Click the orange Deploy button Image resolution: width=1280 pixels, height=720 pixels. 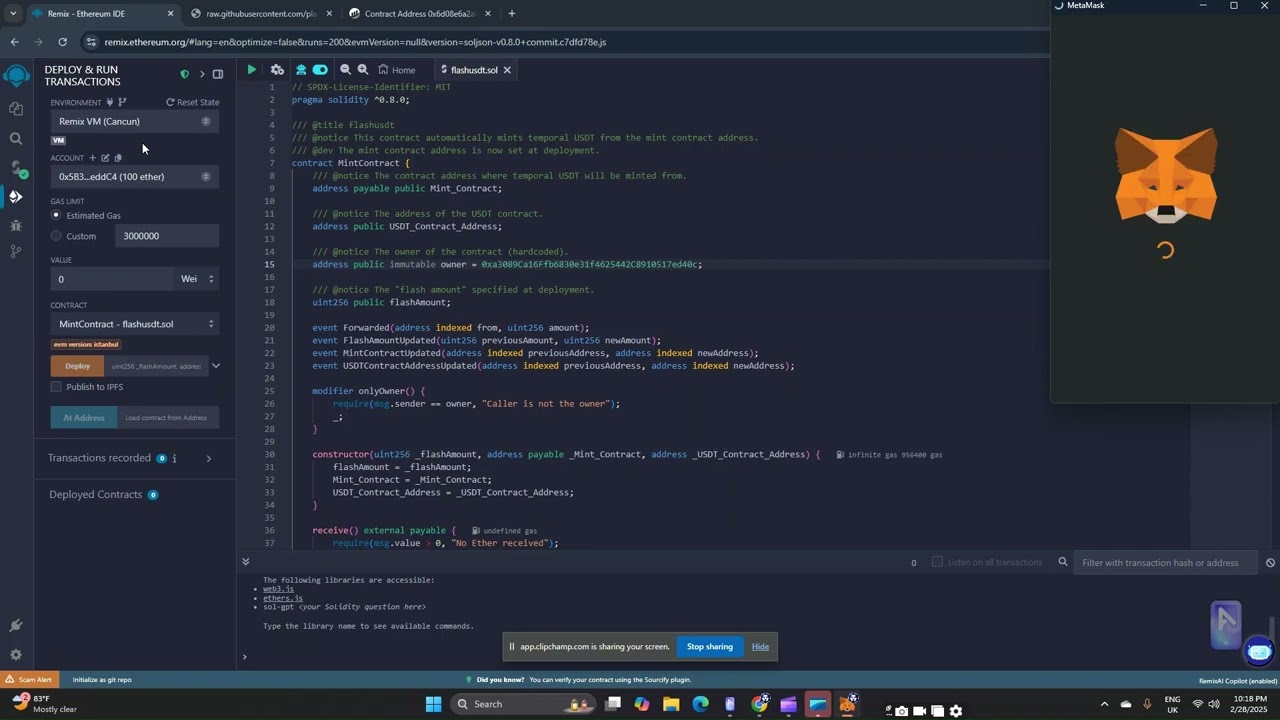(78, 366)
